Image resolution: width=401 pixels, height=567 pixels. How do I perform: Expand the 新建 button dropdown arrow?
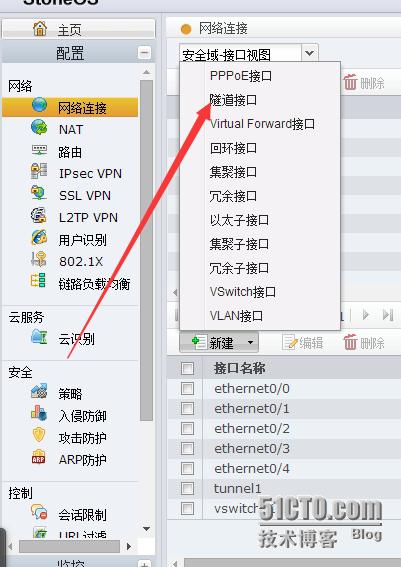click(x=250, y=342)
